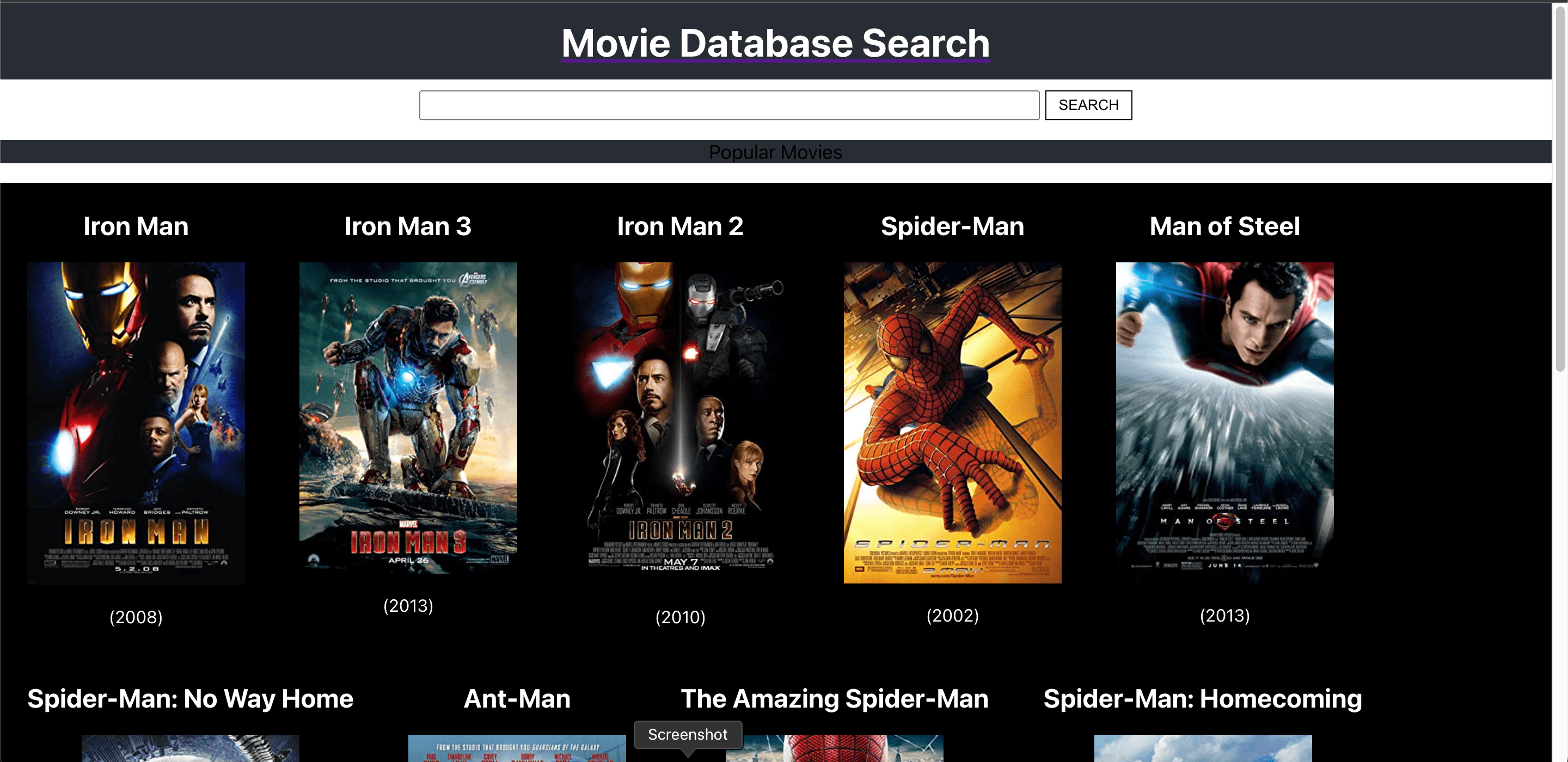Screen dimensions: 1568x762
Task: Open the Iron Man 3 poster thumbnail
Action: (408, 417)
